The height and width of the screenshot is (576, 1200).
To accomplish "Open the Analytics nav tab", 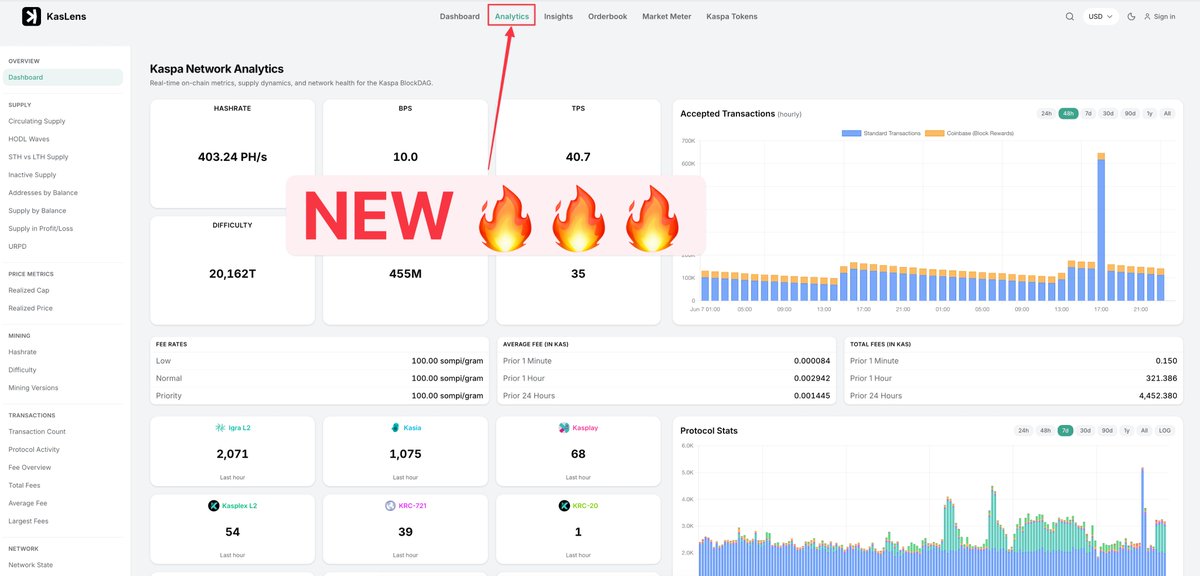I will [x=512, y=16].
